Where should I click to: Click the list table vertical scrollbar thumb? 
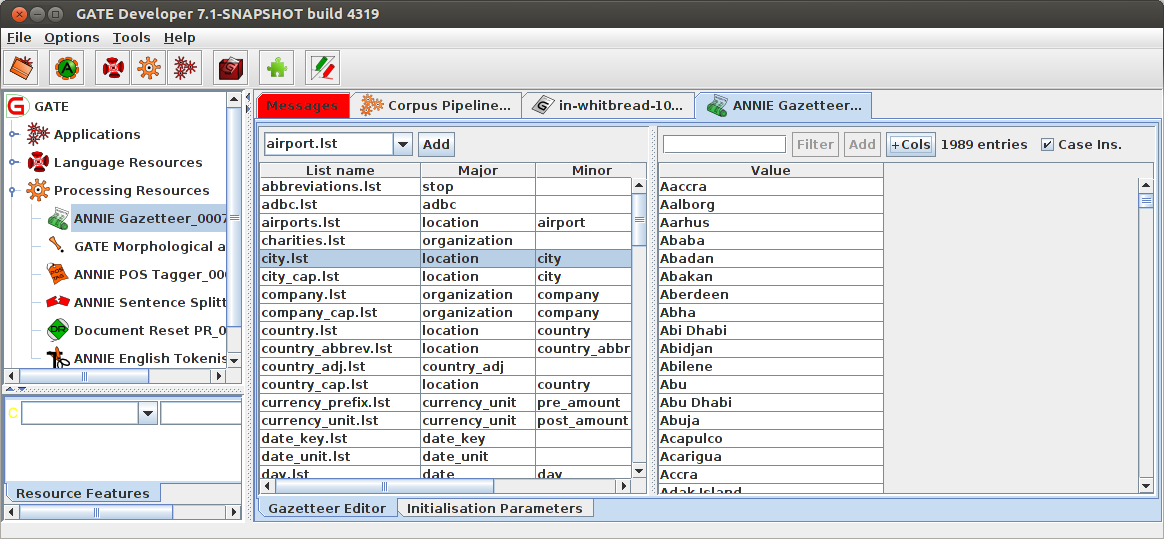click(x=638, y=219)
